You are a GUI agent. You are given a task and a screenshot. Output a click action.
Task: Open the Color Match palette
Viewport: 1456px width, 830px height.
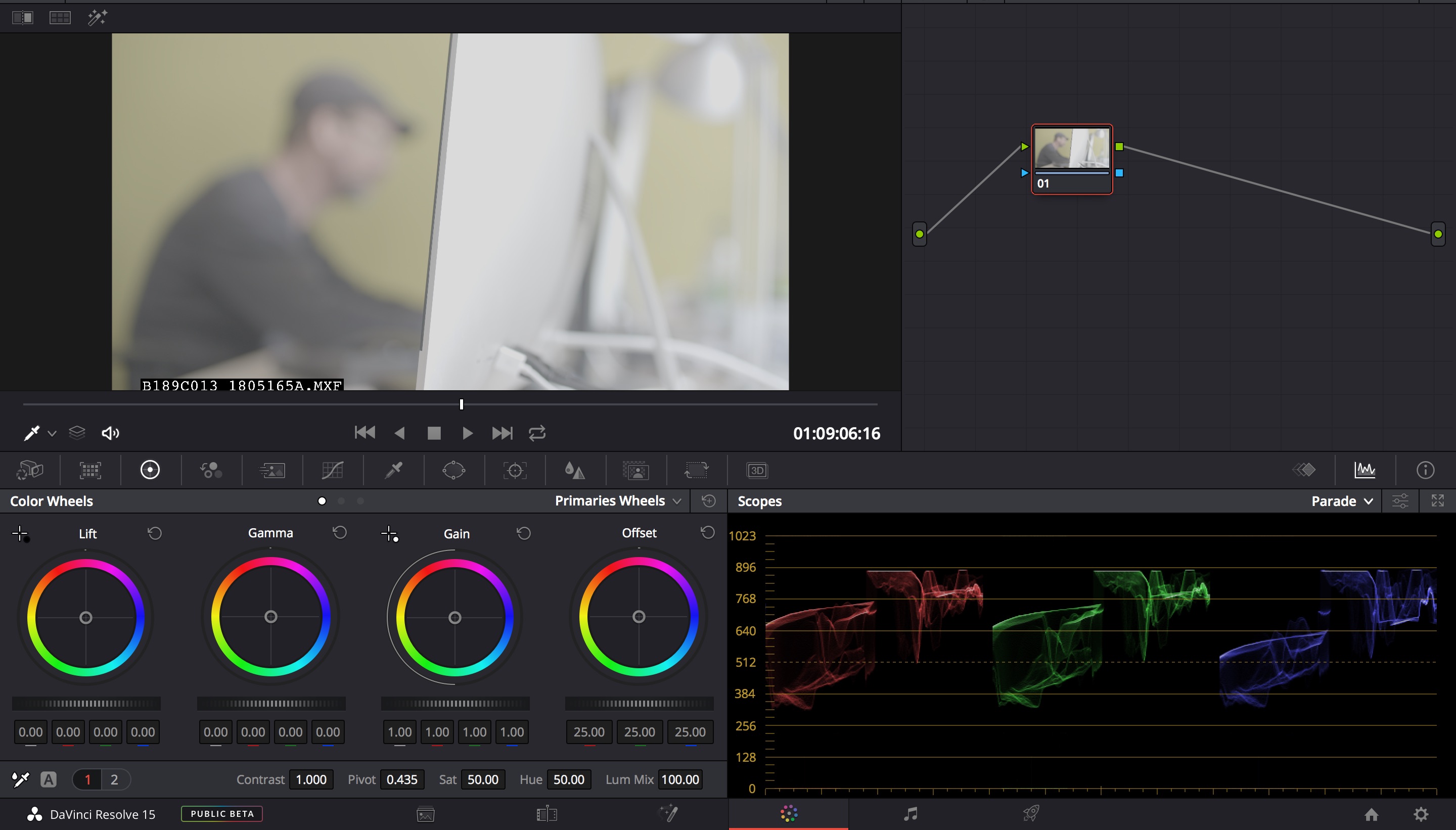pos(90,470)
